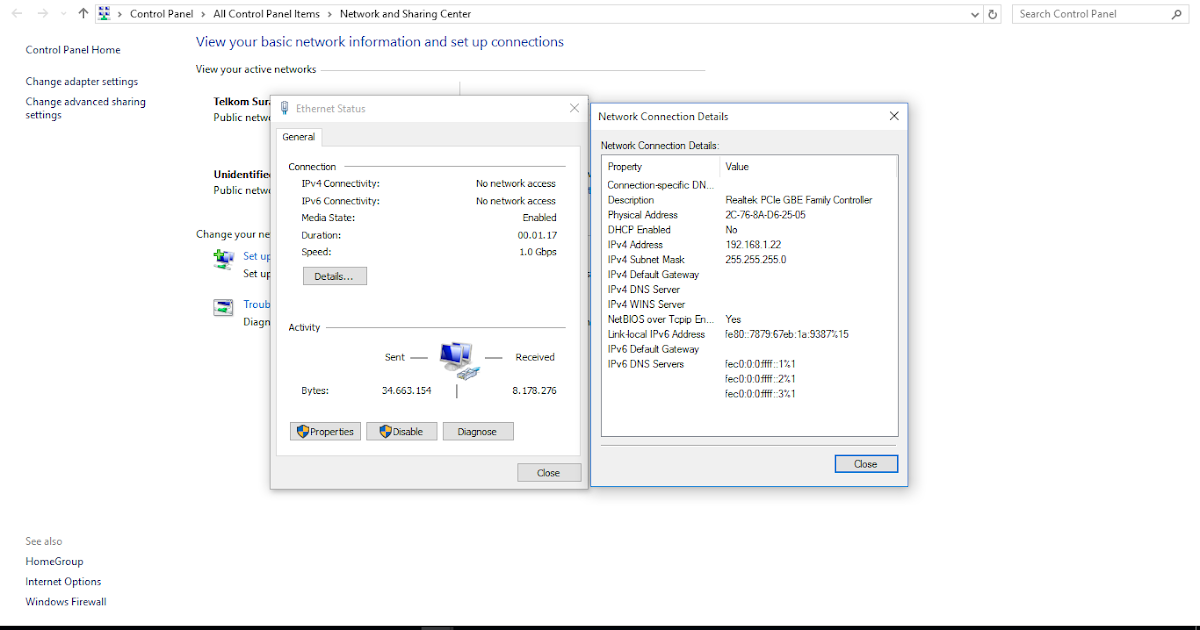Expand the All Control Panel Items breadcrumb arrow
The height and width of the screenshot is (630, 1200).
(329, 13)
